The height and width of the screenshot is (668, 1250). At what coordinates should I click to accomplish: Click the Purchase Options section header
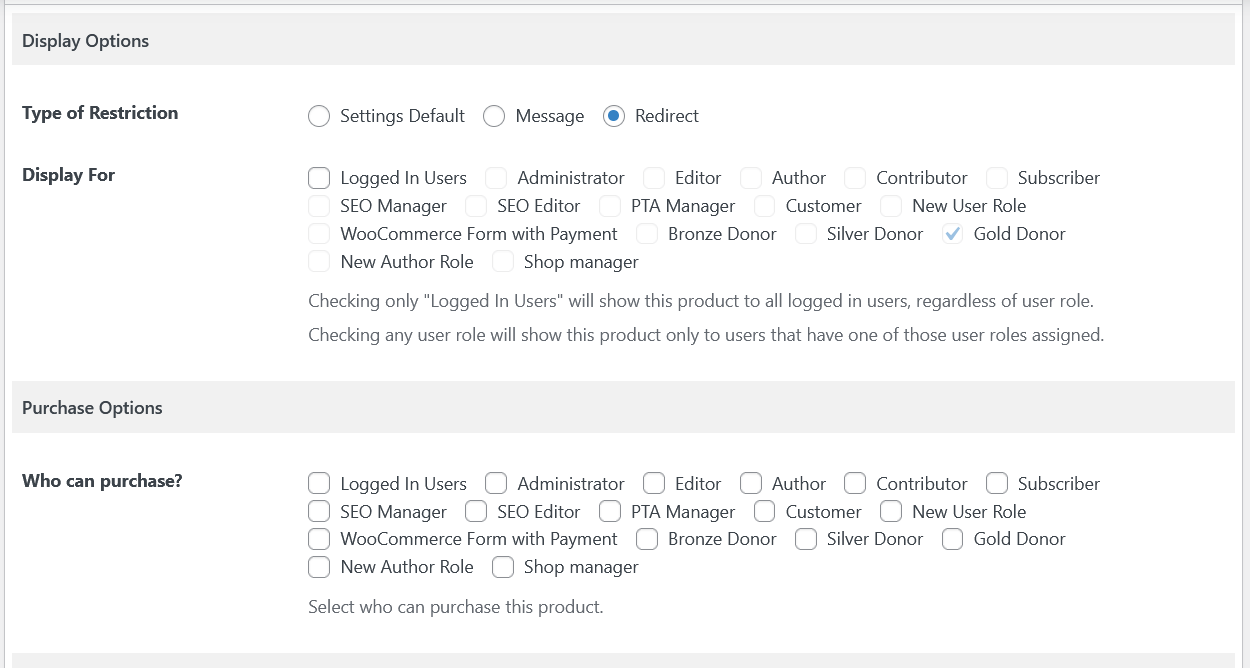(623, 408)
